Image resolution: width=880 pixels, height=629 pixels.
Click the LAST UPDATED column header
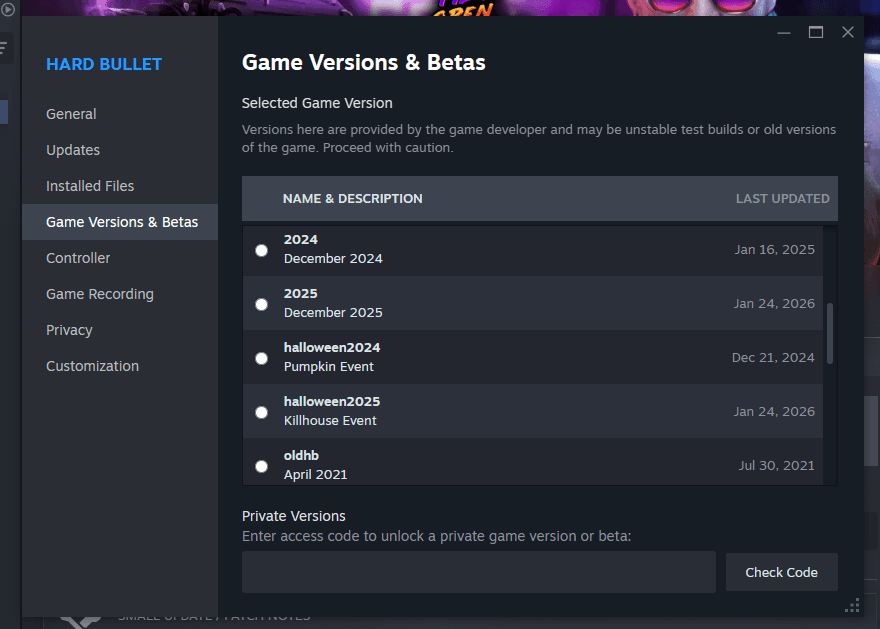(782, 199)
